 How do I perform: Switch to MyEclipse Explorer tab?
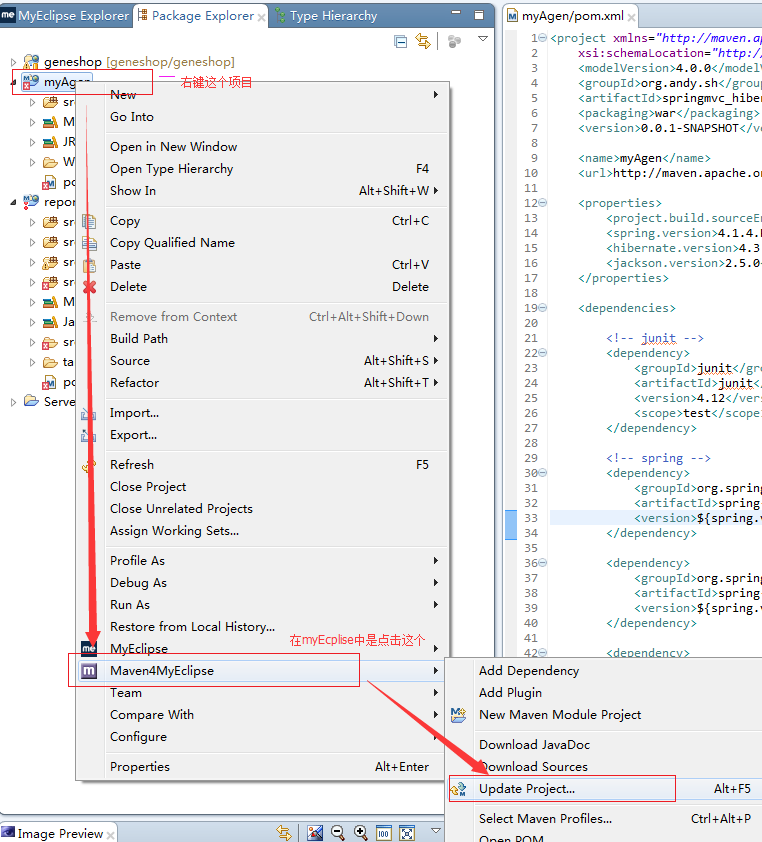pos(66,16)
